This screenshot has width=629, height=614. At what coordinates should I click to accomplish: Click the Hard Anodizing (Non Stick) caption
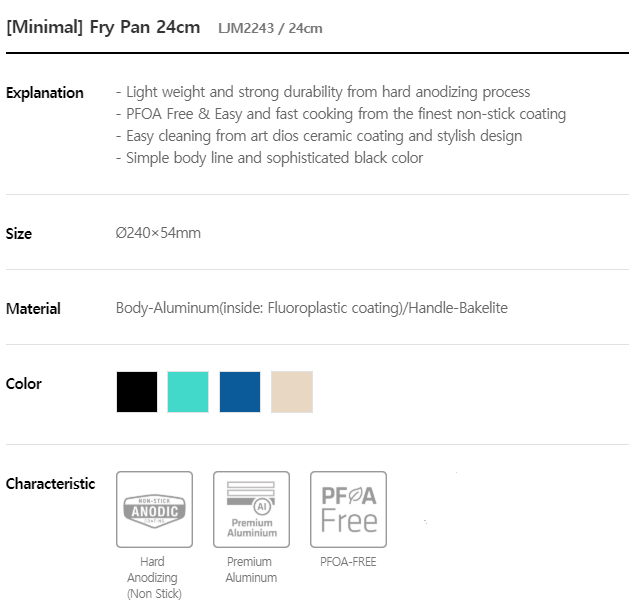154,578
